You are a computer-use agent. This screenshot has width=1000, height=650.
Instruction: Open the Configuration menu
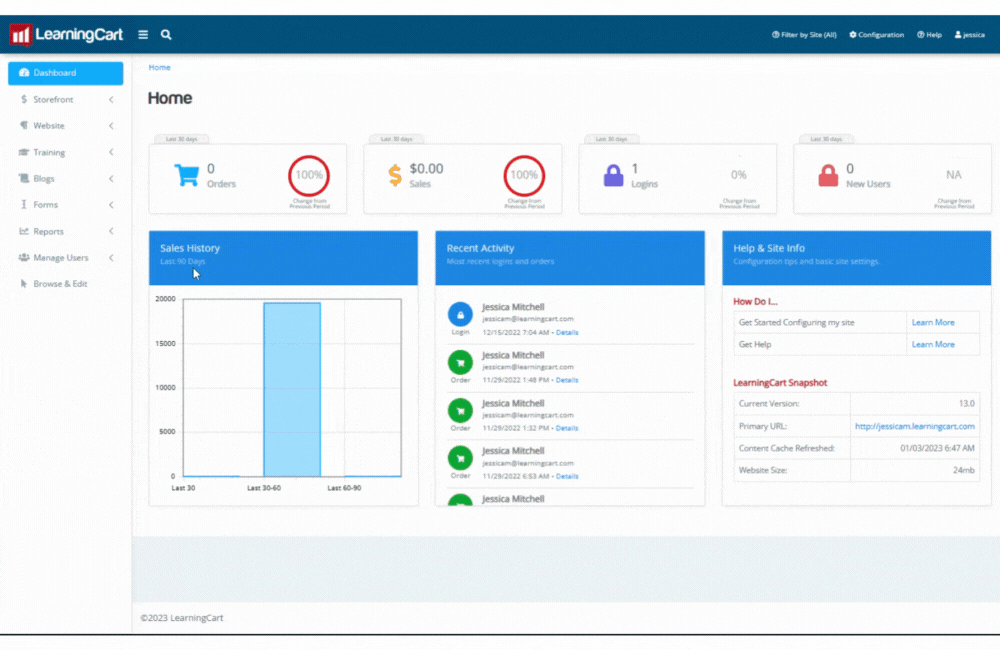(x=876, y=34)
